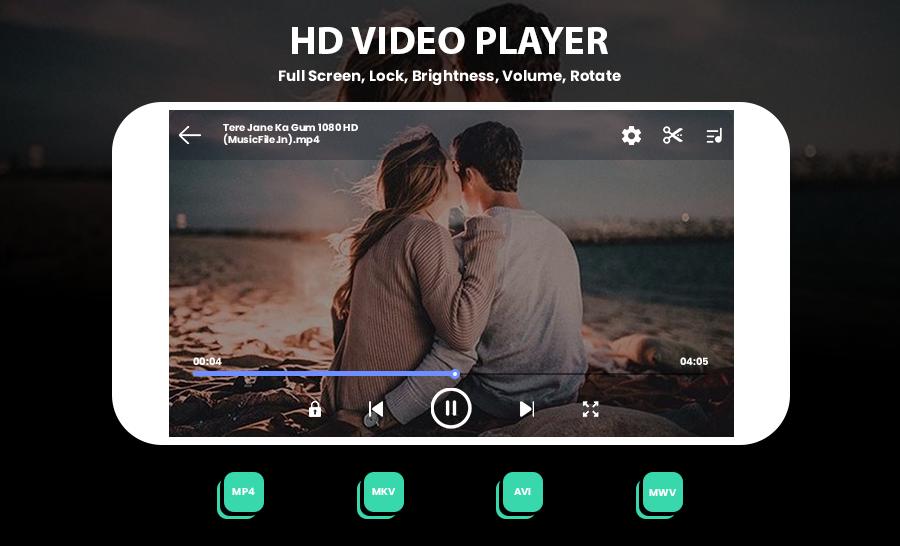Click the Full Screen, Lock, Brightness subtitle text
900x546 pixels.
[x=449, y=76]
